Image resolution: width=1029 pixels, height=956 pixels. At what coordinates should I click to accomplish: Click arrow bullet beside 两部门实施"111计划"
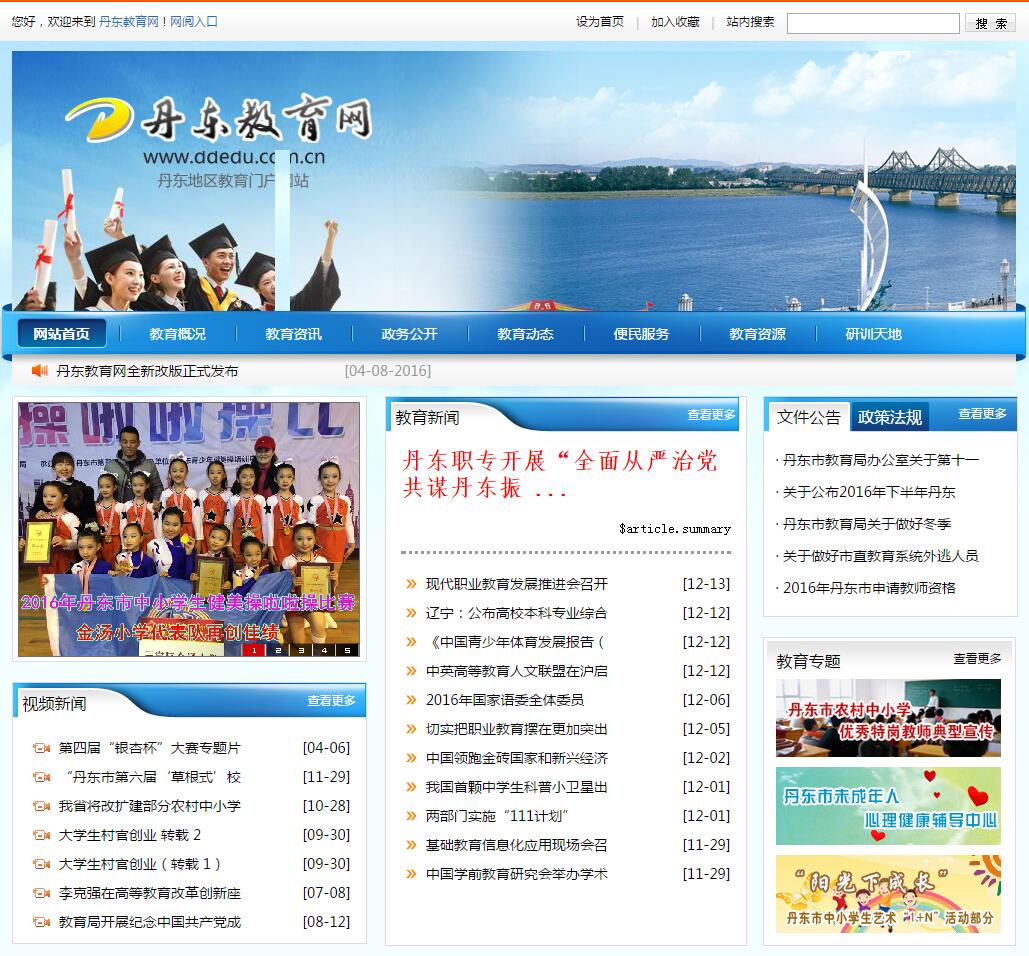point(411,816)
